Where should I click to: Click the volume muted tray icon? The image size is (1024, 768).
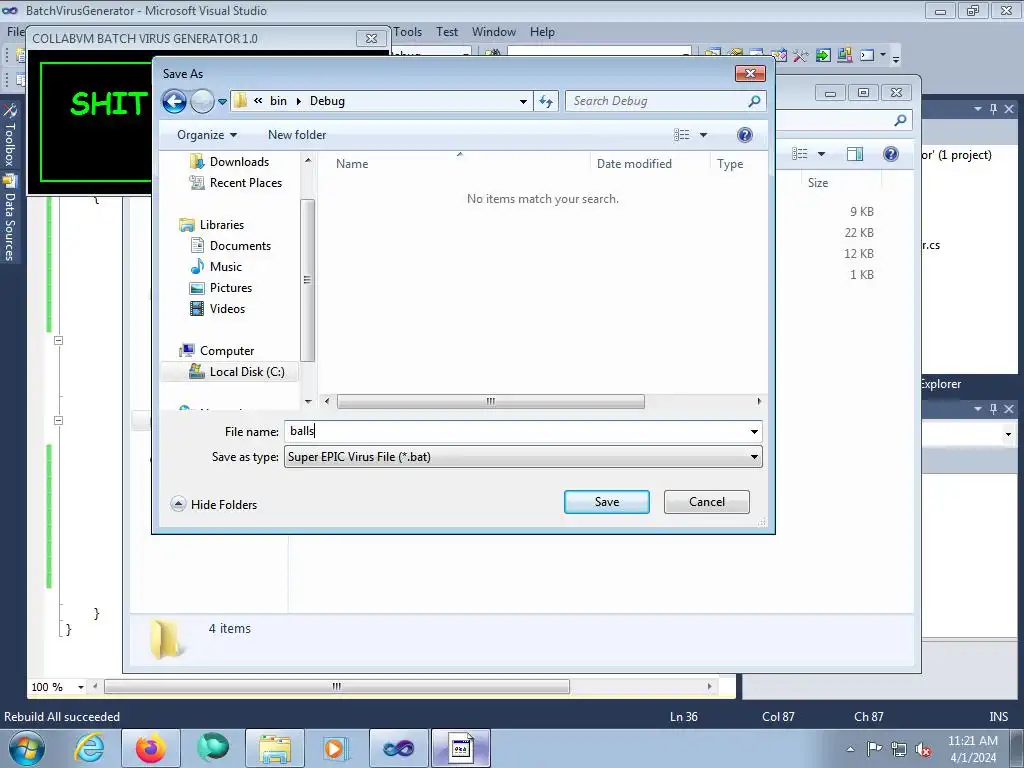(x=923, y=750)
